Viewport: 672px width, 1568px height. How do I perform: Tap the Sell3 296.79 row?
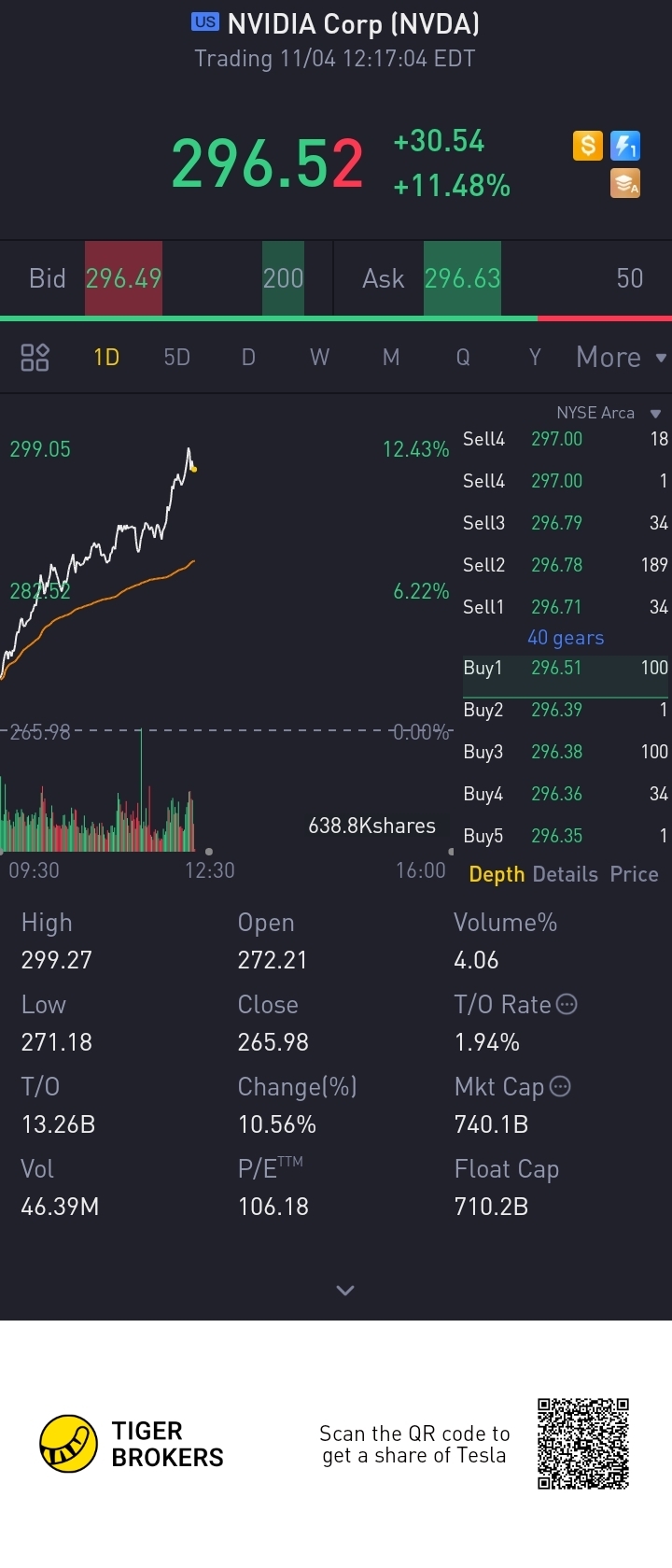click(566, 523)
